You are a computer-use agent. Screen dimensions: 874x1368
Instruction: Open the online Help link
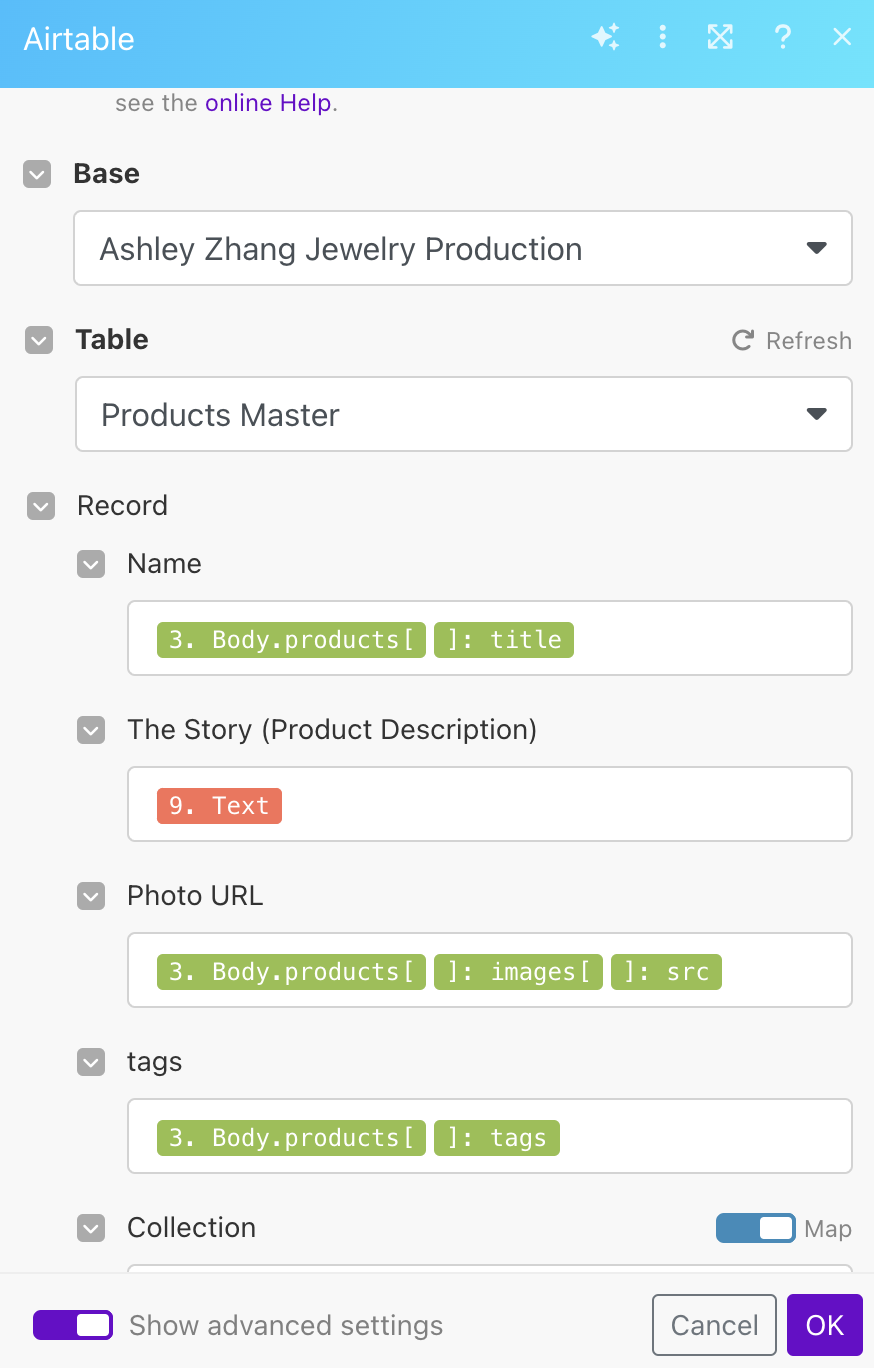pyautogui.click(x=268, y=103)
